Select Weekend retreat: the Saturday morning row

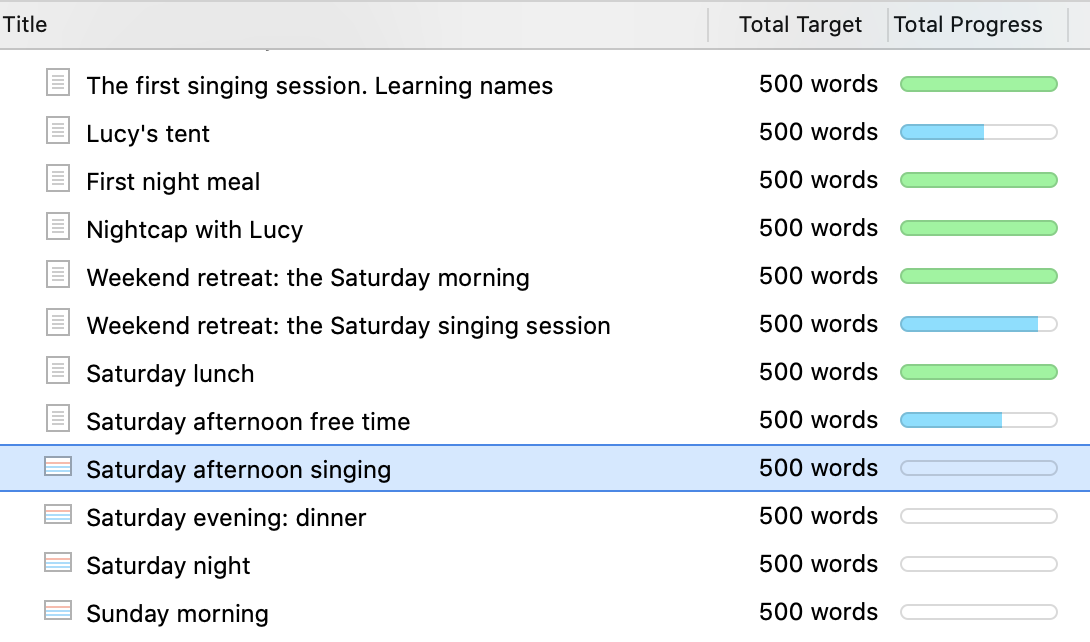point(545,277)
